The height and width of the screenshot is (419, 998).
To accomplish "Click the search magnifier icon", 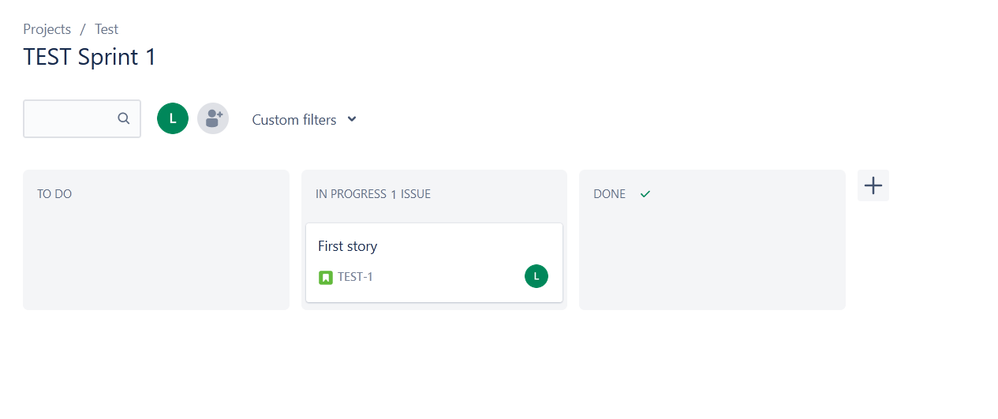I will click(123, 118).
